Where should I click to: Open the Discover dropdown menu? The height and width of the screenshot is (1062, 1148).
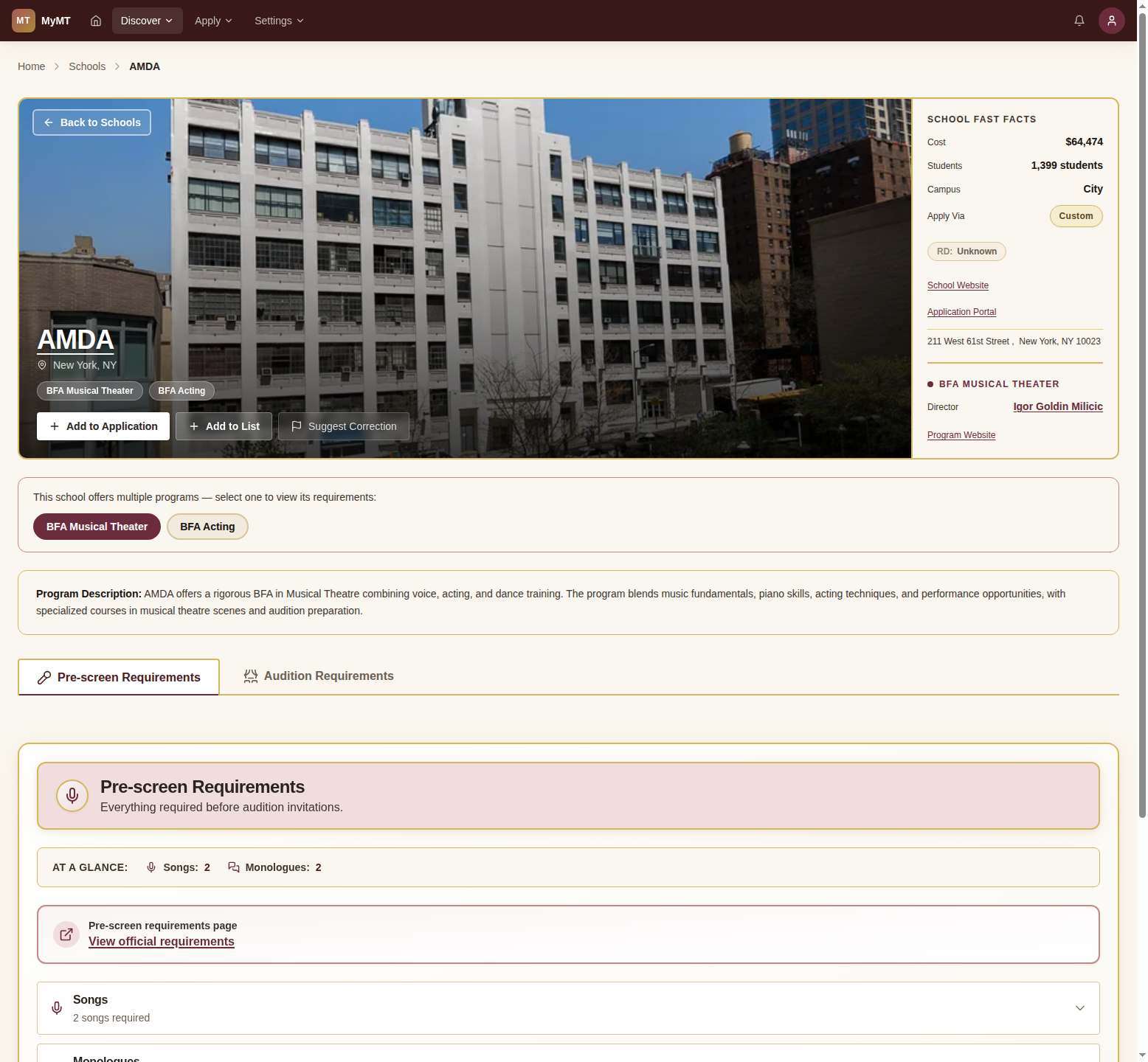[x=147, y=21]
